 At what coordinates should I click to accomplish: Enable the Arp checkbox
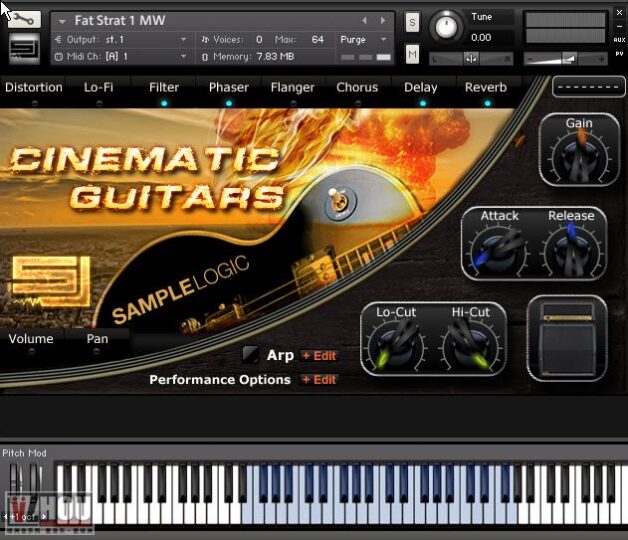tap(251, 354)
